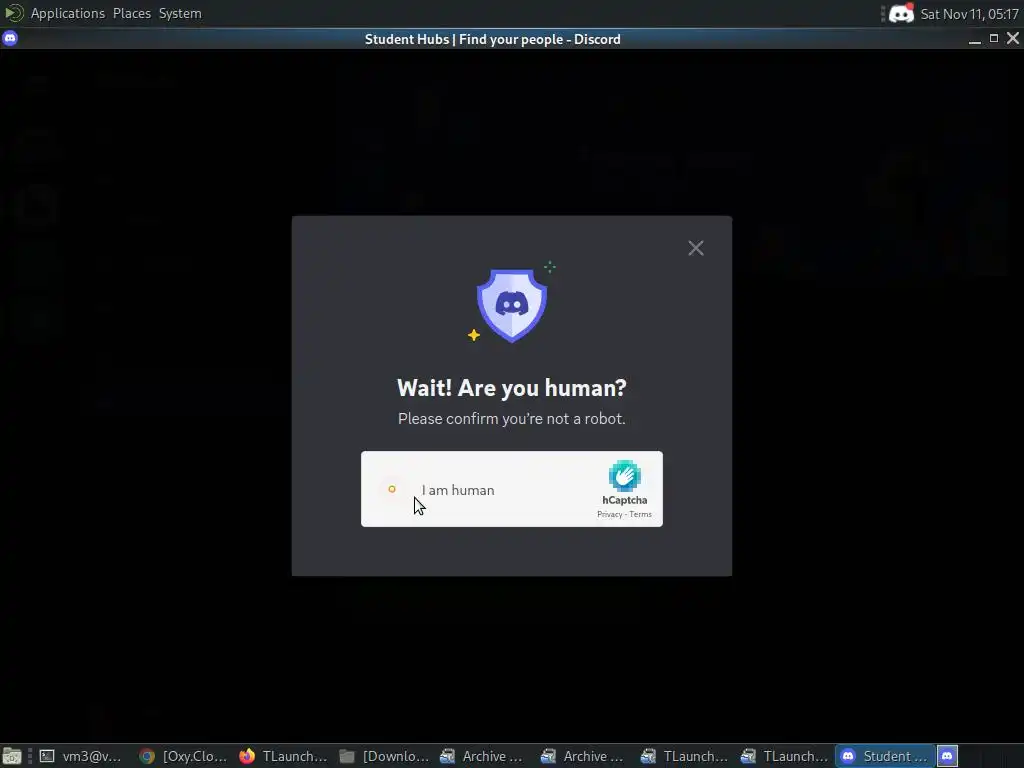
Task: Close the Discord window
Action: pos(1013,39)
